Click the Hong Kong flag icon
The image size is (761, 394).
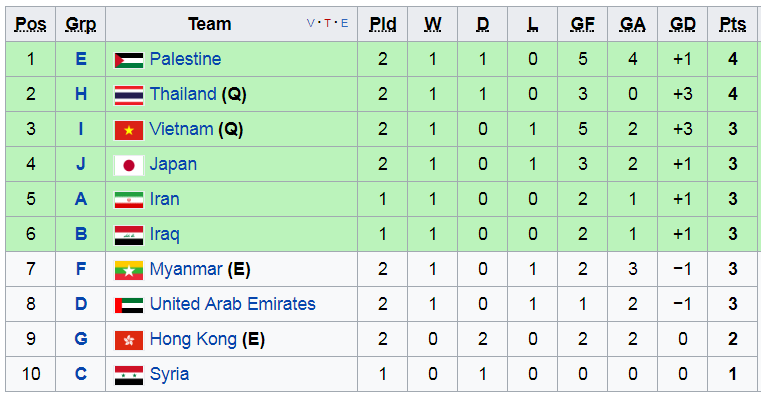click(129, 339)
